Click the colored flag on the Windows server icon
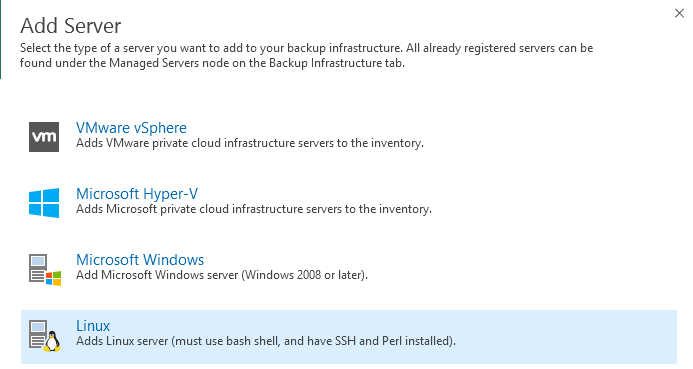The image size is (693, 369). click(53, 278)
